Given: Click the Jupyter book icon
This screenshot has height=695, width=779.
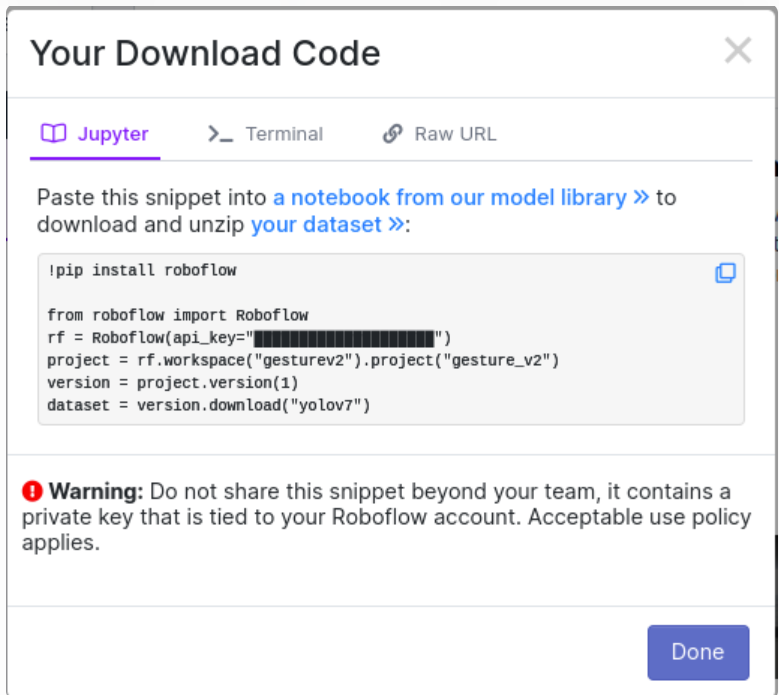Looking at the screenshot, I should 53,134.
